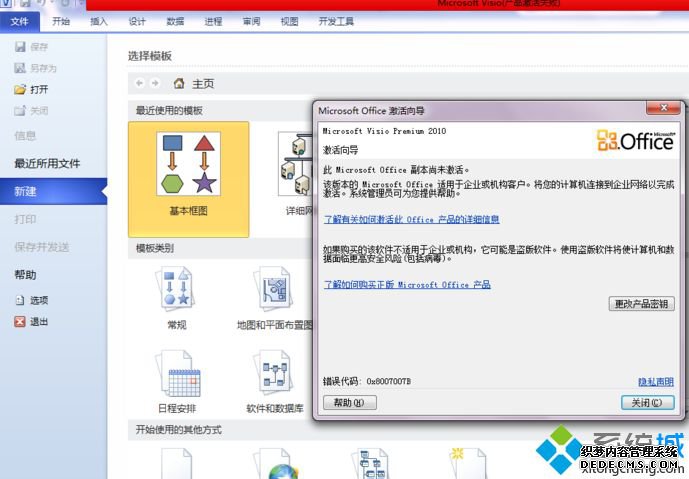The width and height of the screenshot is (689, 479).
Task: Click the Office logo in dialog
Action: 635,141
